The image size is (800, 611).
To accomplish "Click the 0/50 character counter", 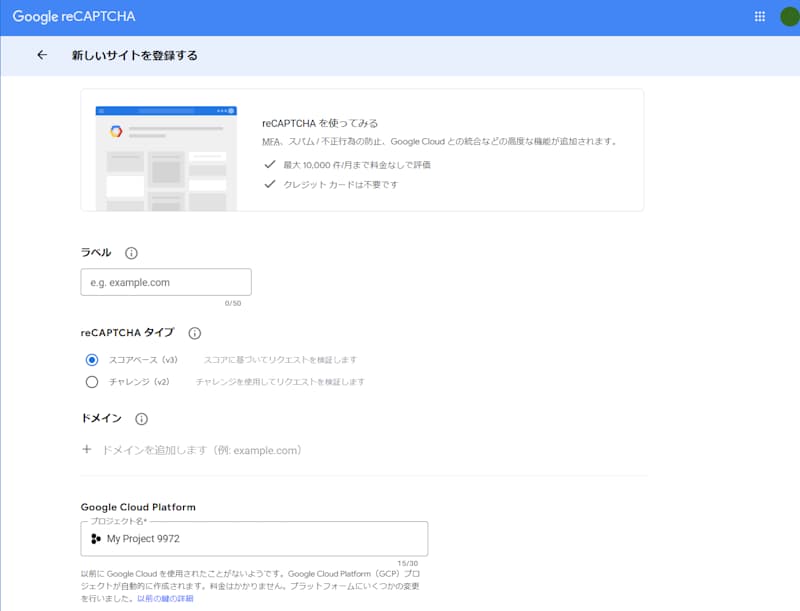I will [233, 303].
